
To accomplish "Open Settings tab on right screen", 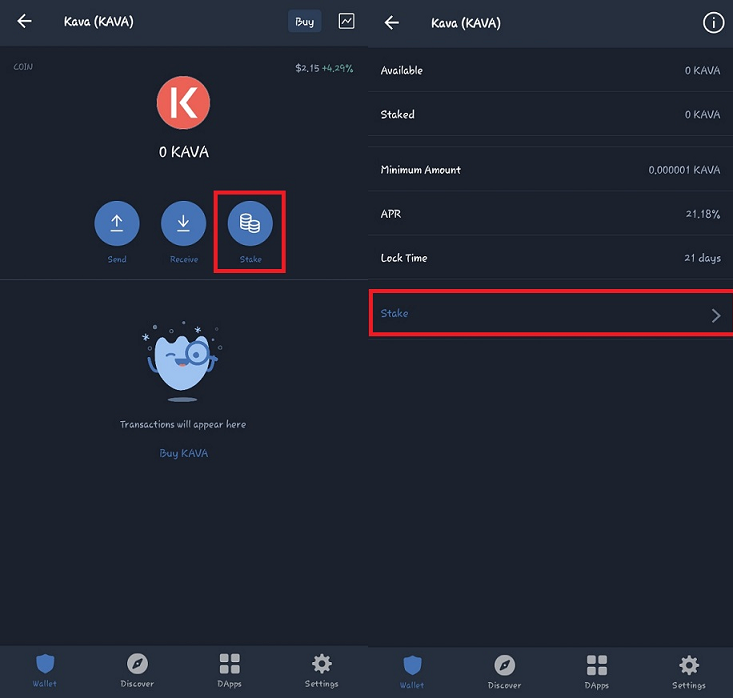I will coord(689,672).
